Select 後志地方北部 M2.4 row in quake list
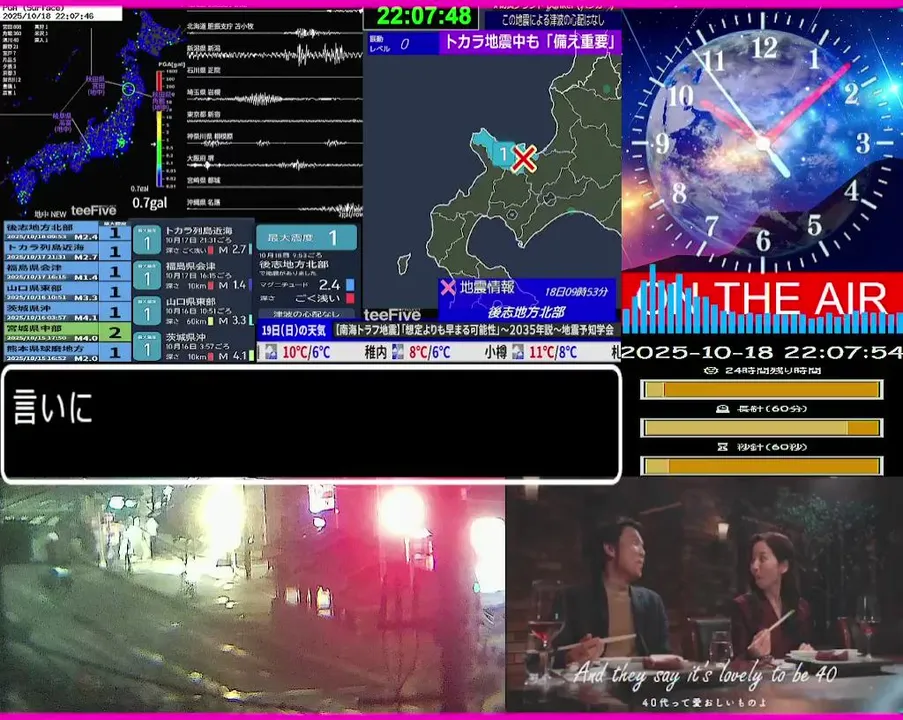 click(x=67, y=232)
